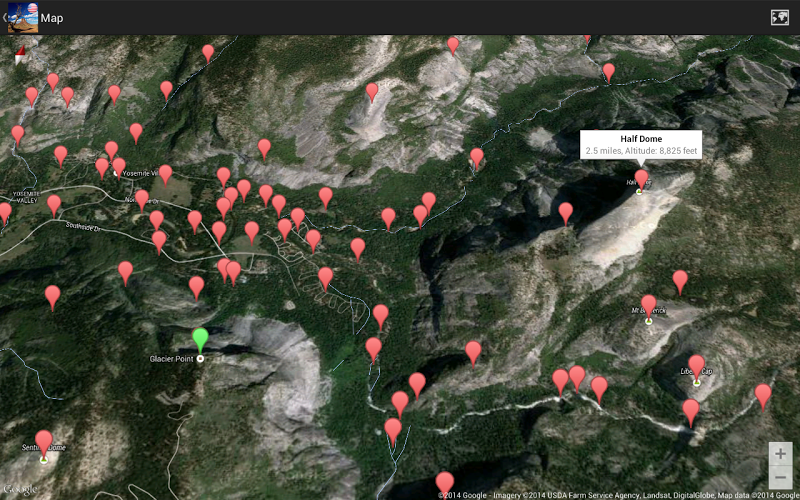Image resolution: width=800 pixels, height=500 pixels.
Task: Click the Google logo on the map
Action: (x=19, y=489)
